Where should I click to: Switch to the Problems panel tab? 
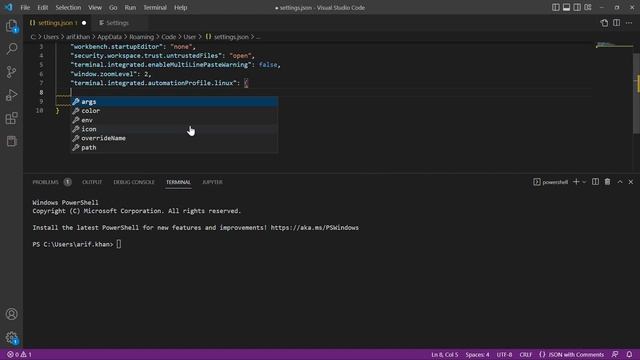pos(51,182)
